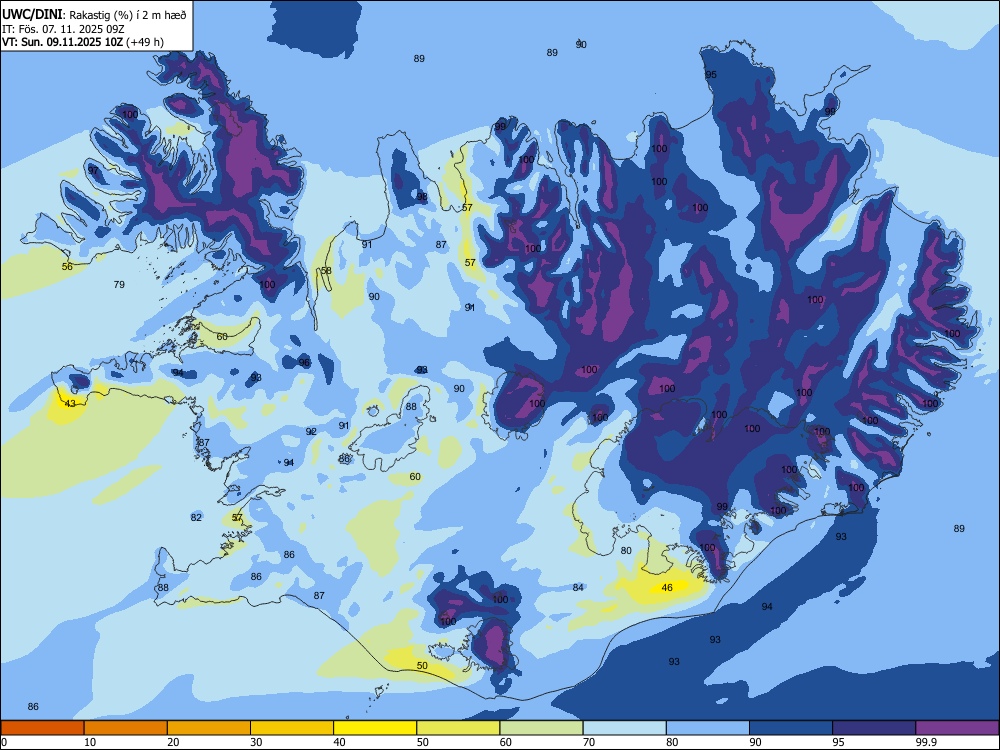Screen dimensions: 1000x750
Task: Click the map humidity value '92'
Action: click(x=311, y=432)
